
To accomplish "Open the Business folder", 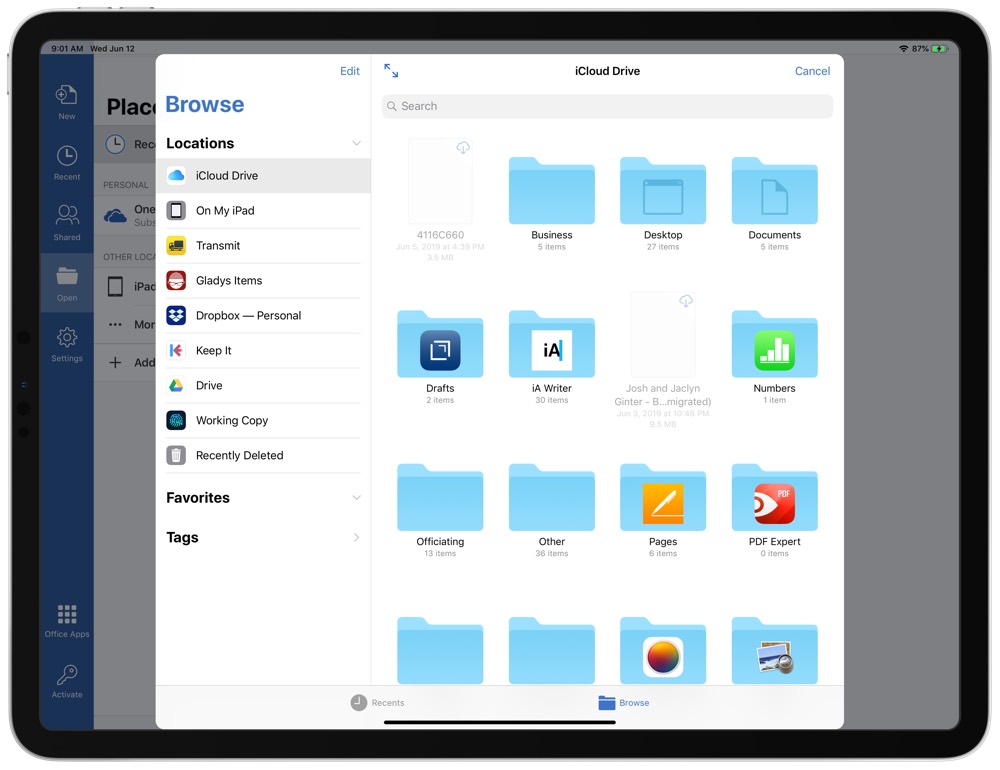I will (552, 204).
